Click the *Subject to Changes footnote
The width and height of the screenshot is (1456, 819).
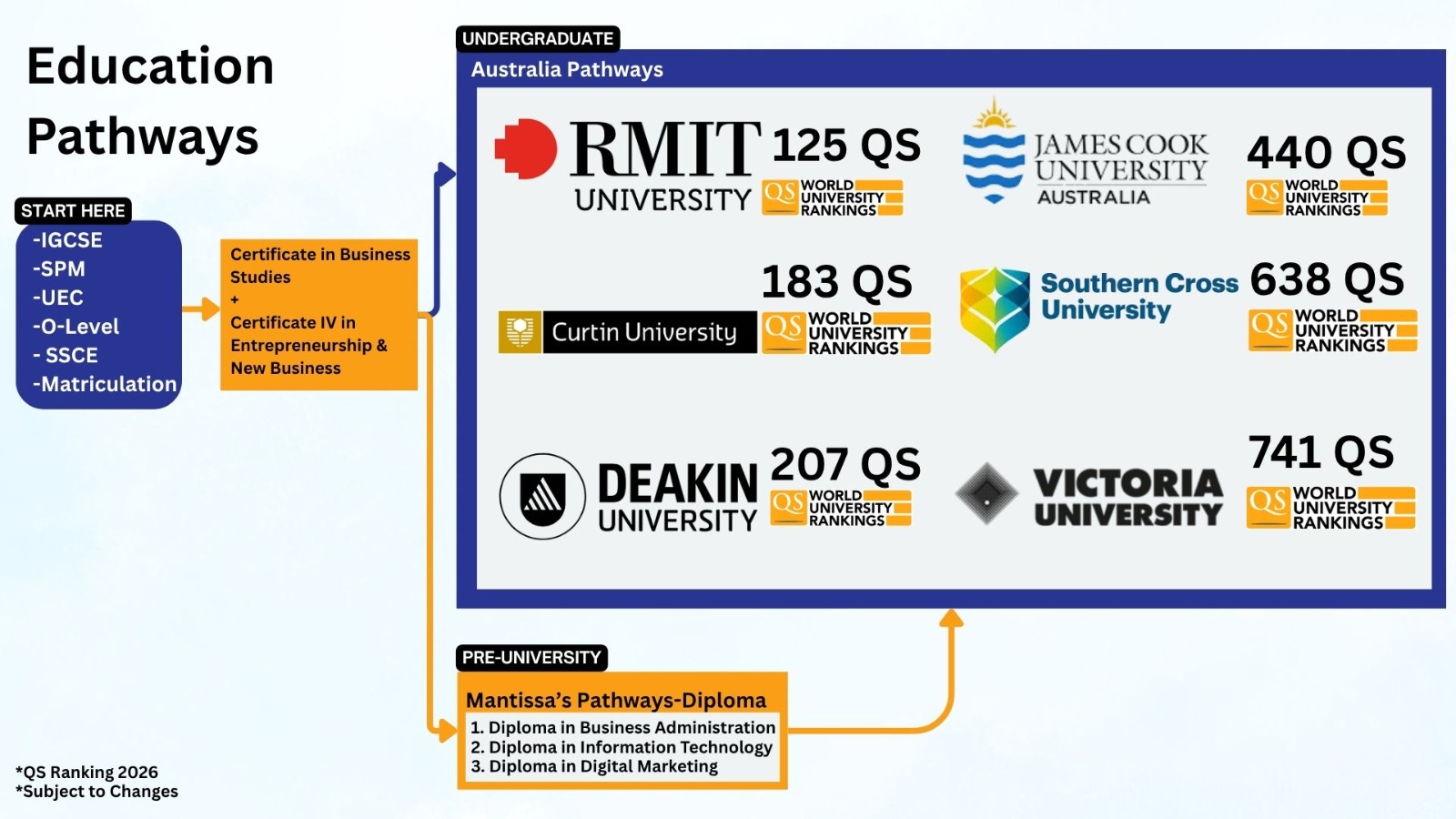(x=96, y=792)
